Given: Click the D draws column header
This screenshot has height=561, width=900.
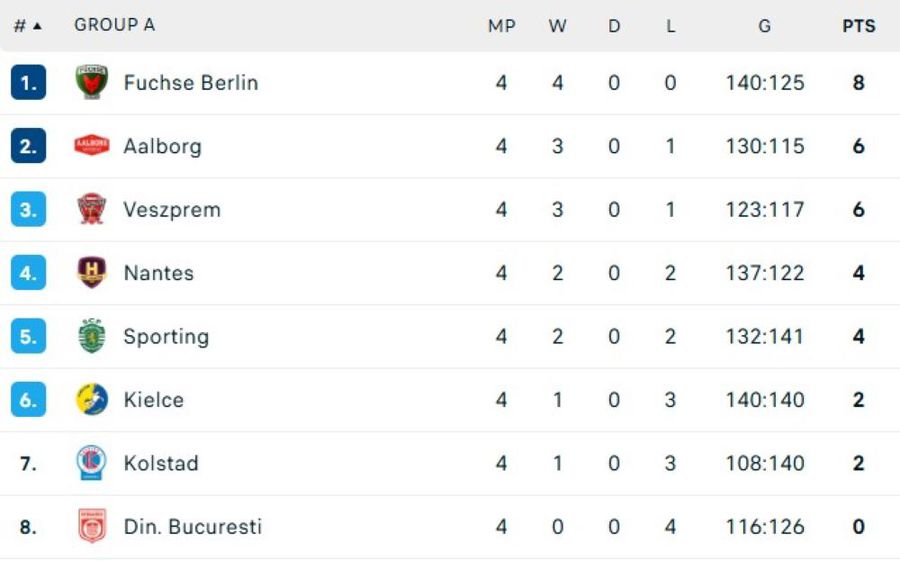Looking at the screenshot, I should 614,26.
